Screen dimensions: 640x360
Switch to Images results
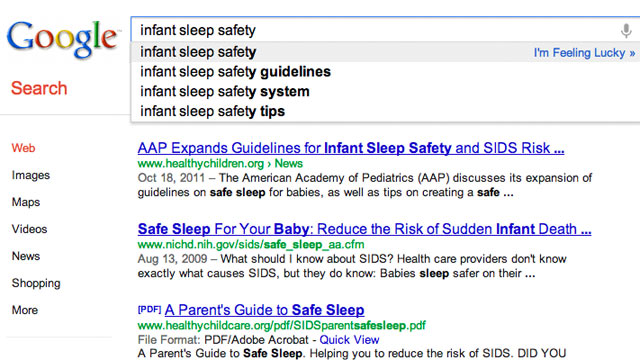(31, 175)
